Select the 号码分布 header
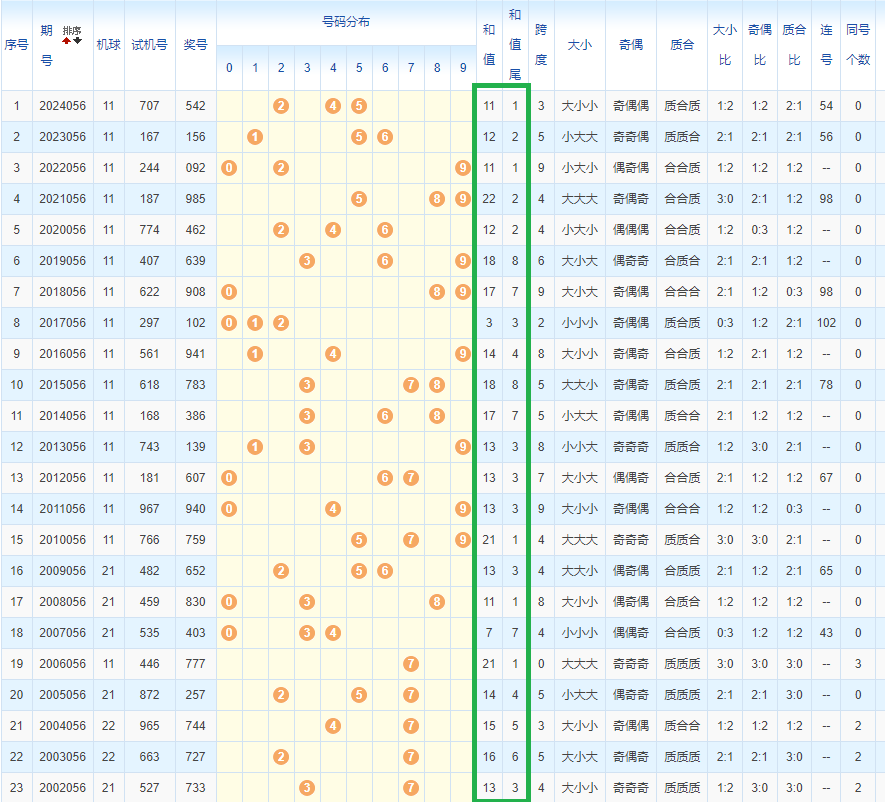 345,22
